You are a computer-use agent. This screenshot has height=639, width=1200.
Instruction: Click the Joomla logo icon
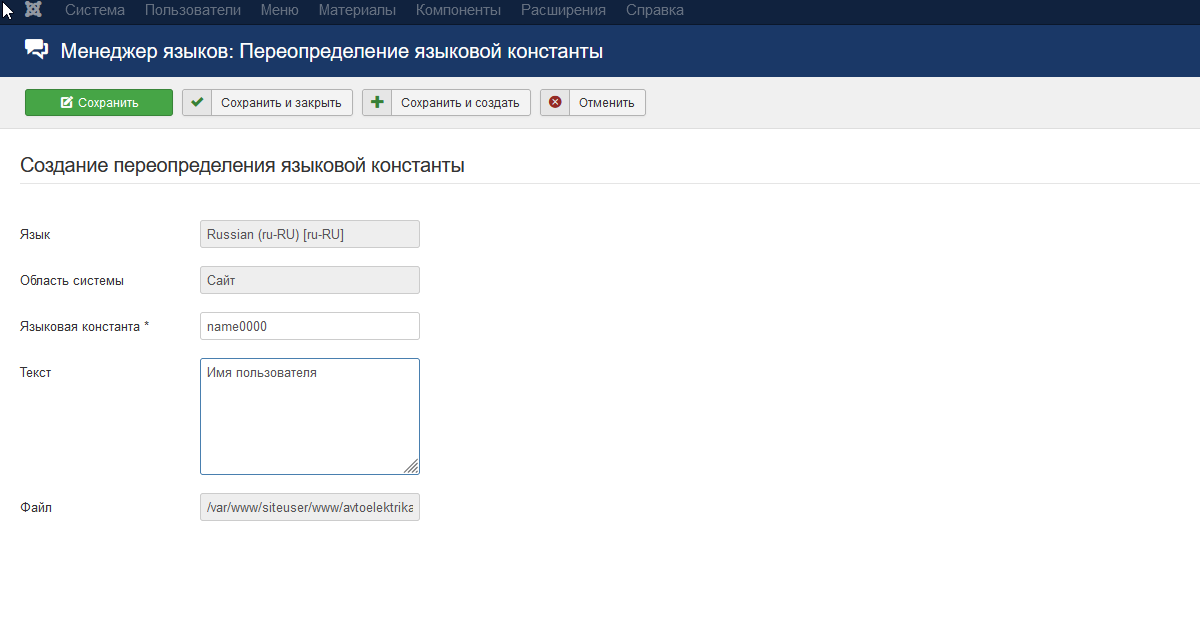[x=33, y=10]
